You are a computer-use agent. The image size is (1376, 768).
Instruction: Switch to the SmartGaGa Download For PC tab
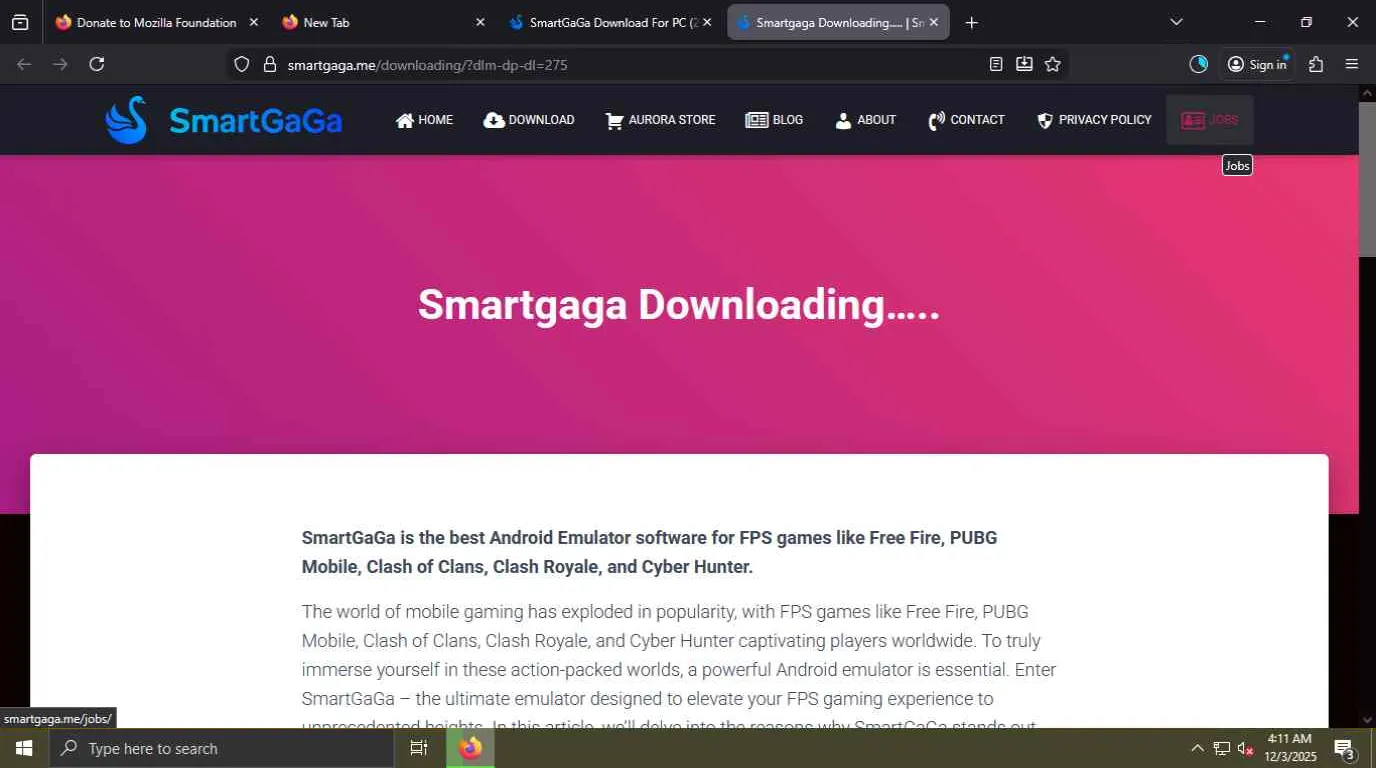pyautogui.click(x=611, y=22)
